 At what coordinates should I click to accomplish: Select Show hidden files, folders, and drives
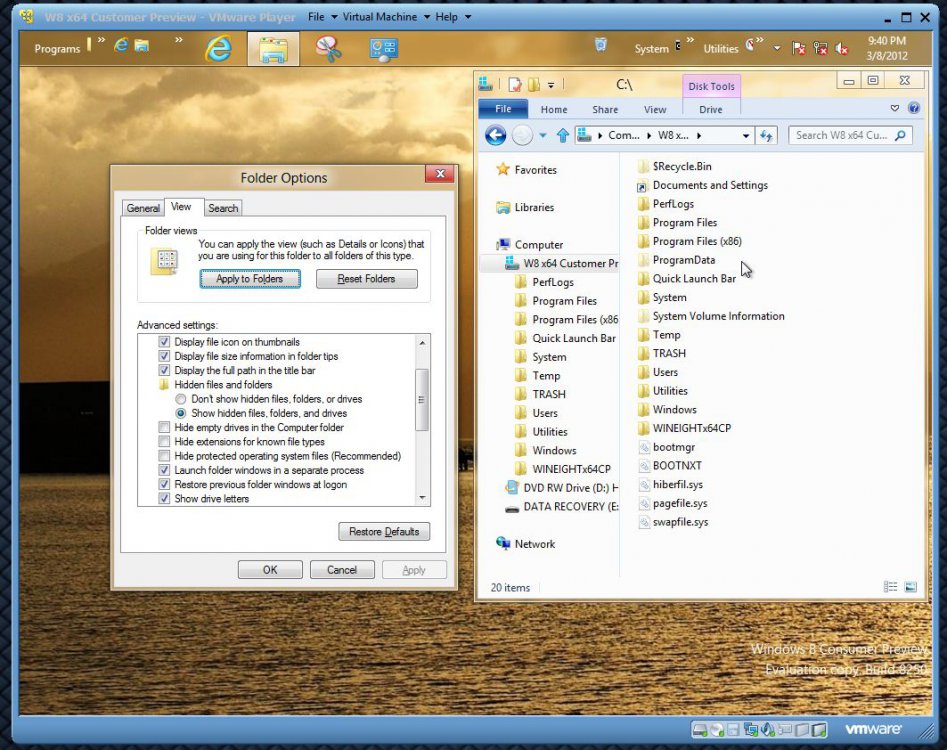(181, 413)
